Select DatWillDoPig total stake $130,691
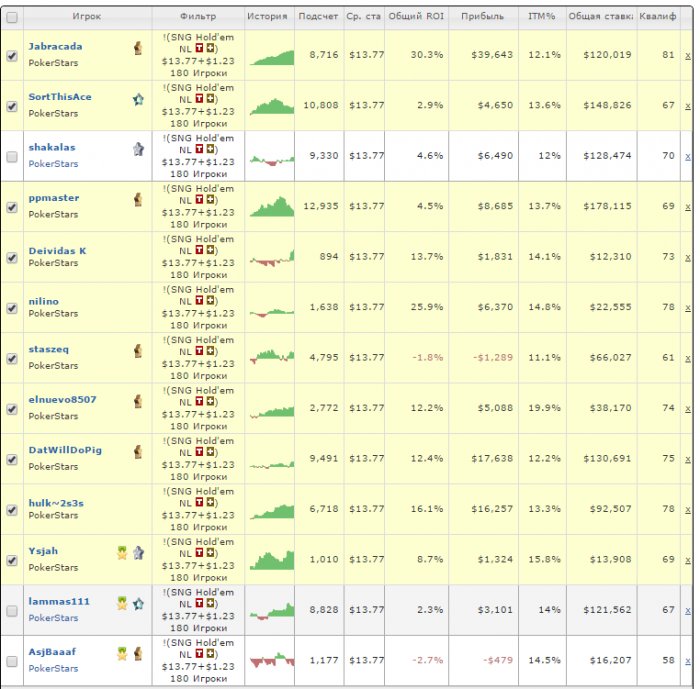 pyautogui.click(x=607, y=459)
